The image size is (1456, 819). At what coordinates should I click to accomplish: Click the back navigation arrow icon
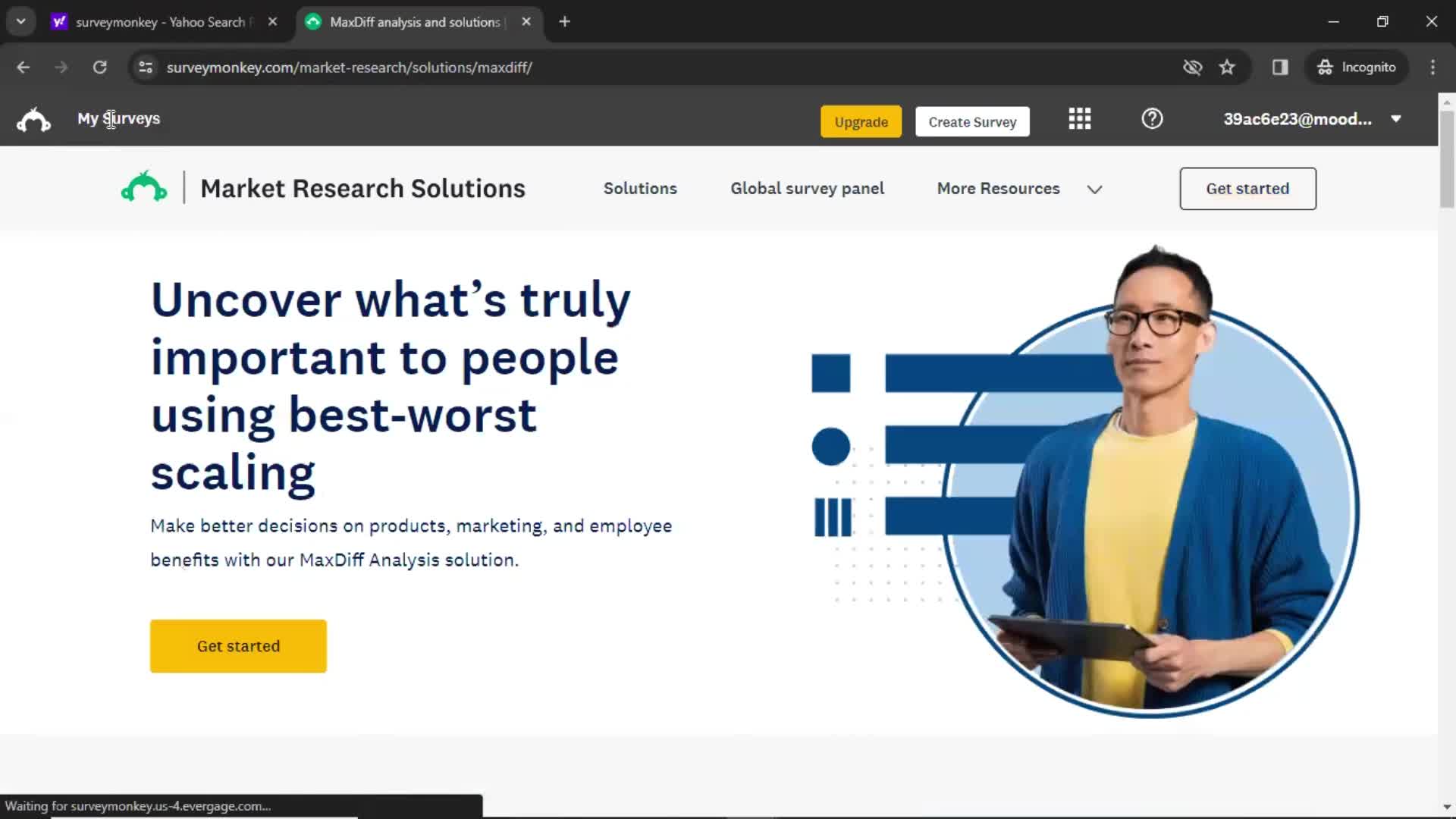coord(24,66)
